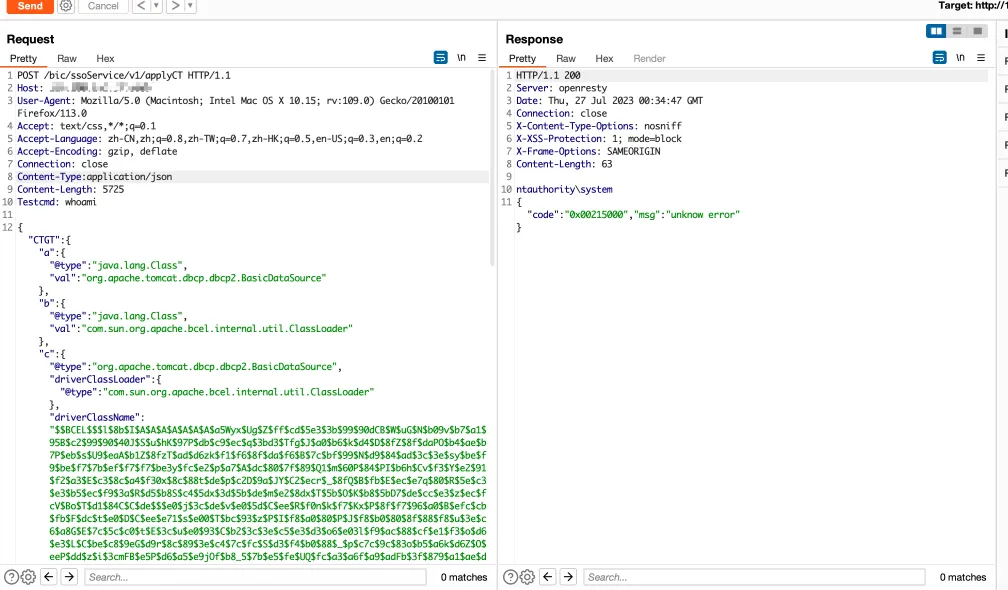This screenshot has height=590, width=1008.
Task: Cancel the pending request
Action: (x=103, y=6)
